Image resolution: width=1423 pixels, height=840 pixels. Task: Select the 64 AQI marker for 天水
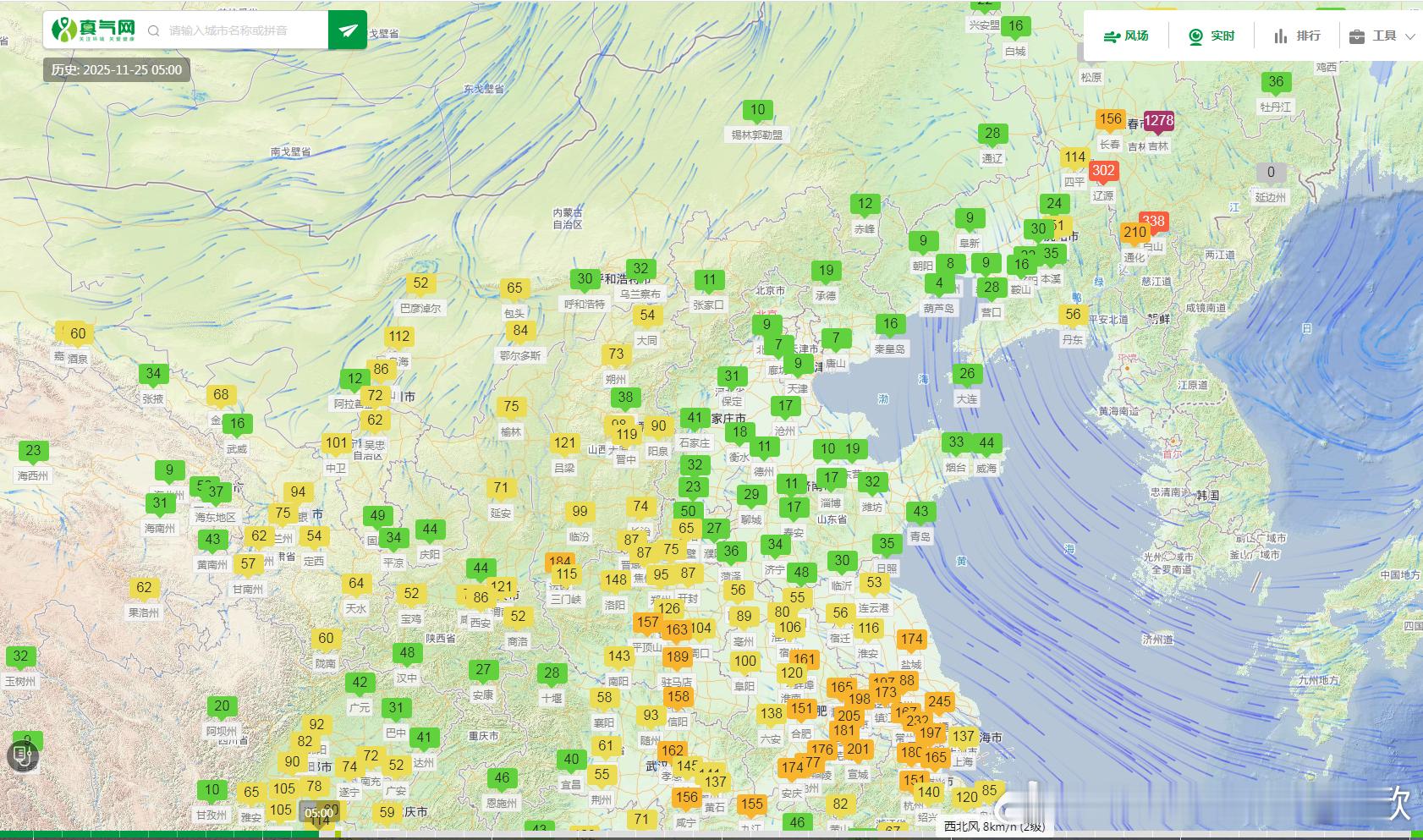click(356, 584)
